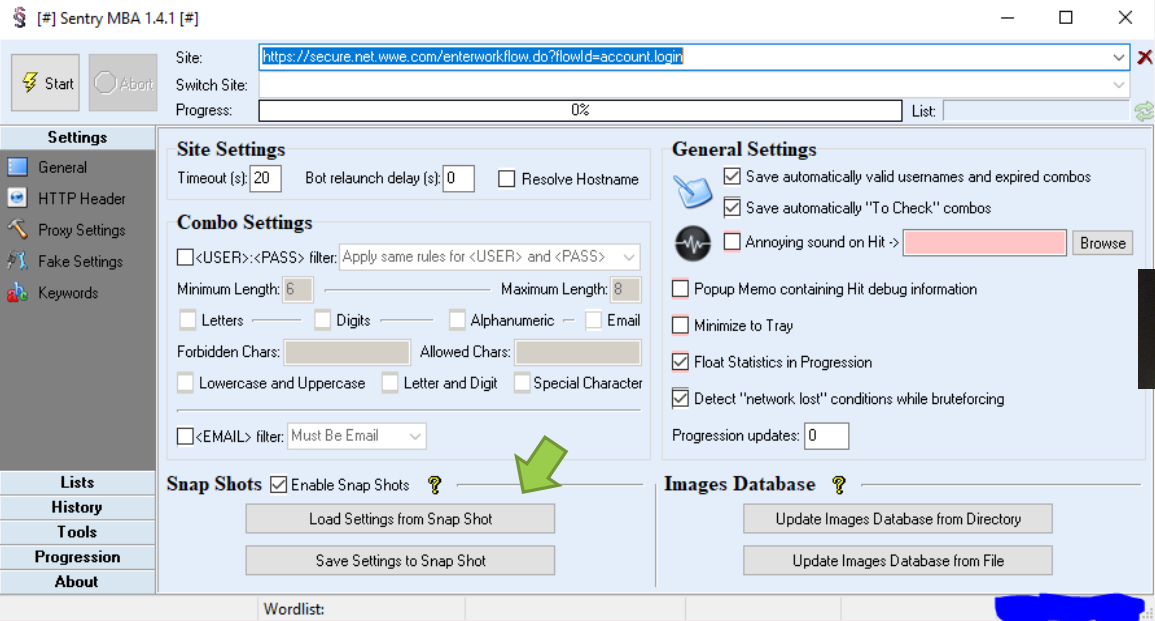This screenshot has width=1155, height=621.
Task: Open the HTTP Header settings page
Action: pyautogui.click(x=81, y=198)
